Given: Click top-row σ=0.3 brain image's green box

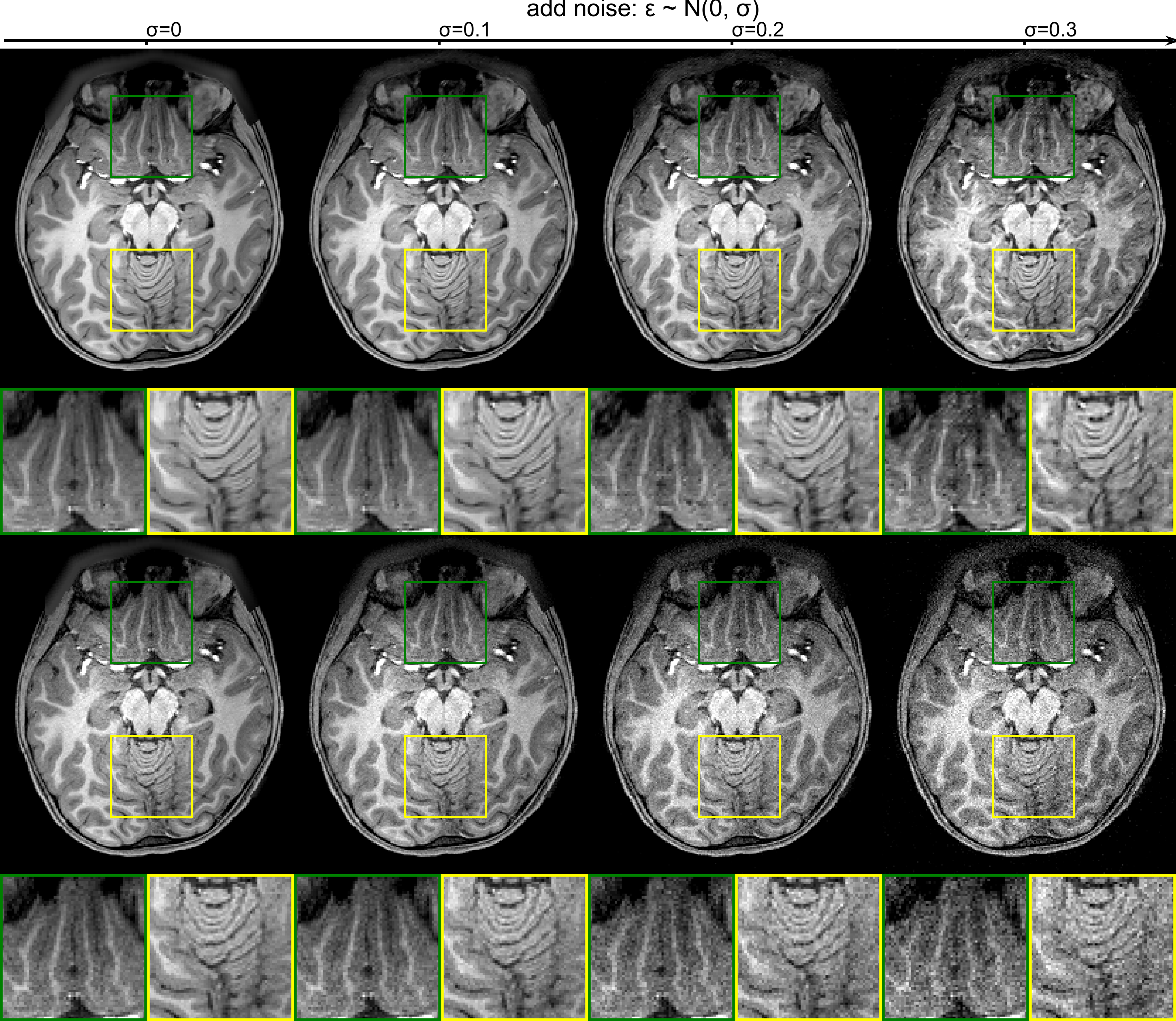Looking at the screenshot, I should pyautogui.click(x=1033, y=136).
